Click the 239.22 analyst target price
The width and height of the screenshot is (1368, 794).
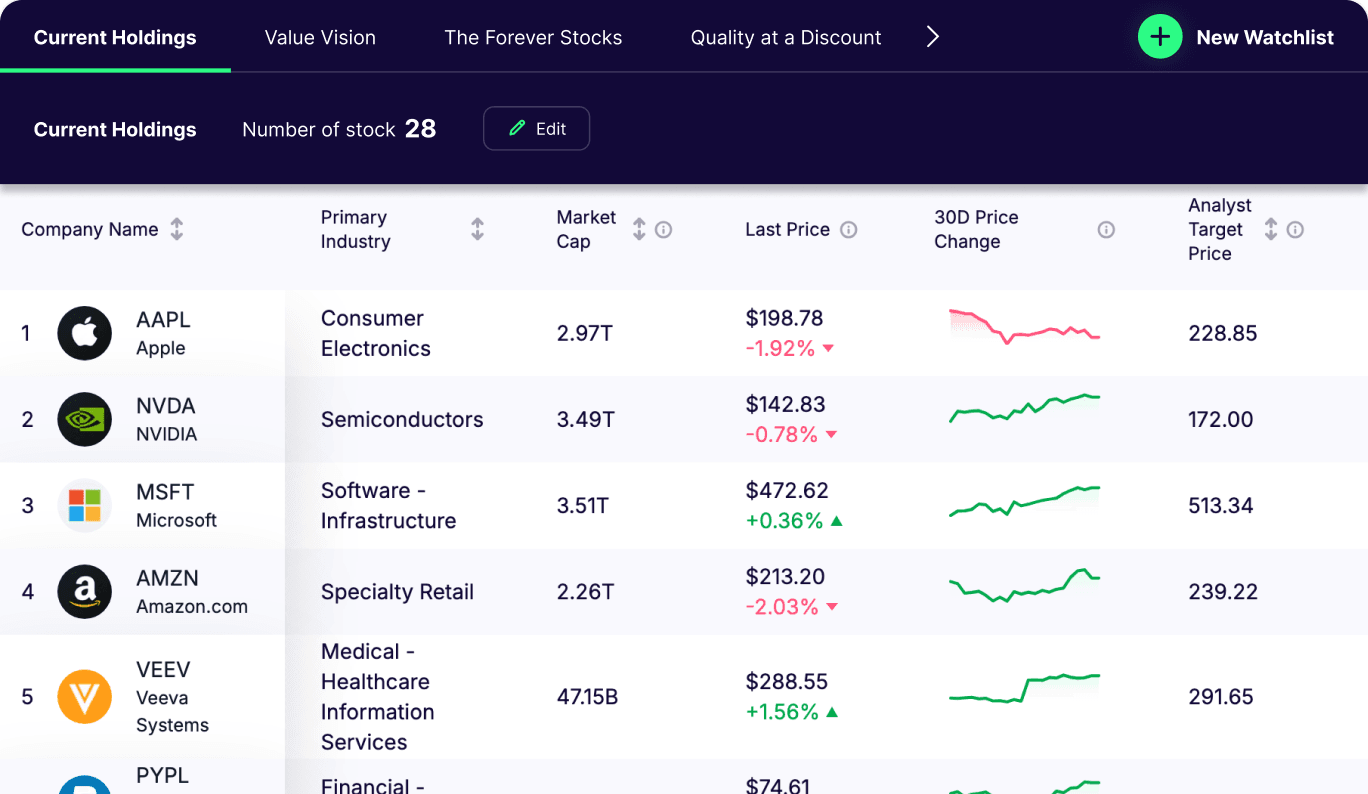pyautogui.click(x=1222, y=591)
